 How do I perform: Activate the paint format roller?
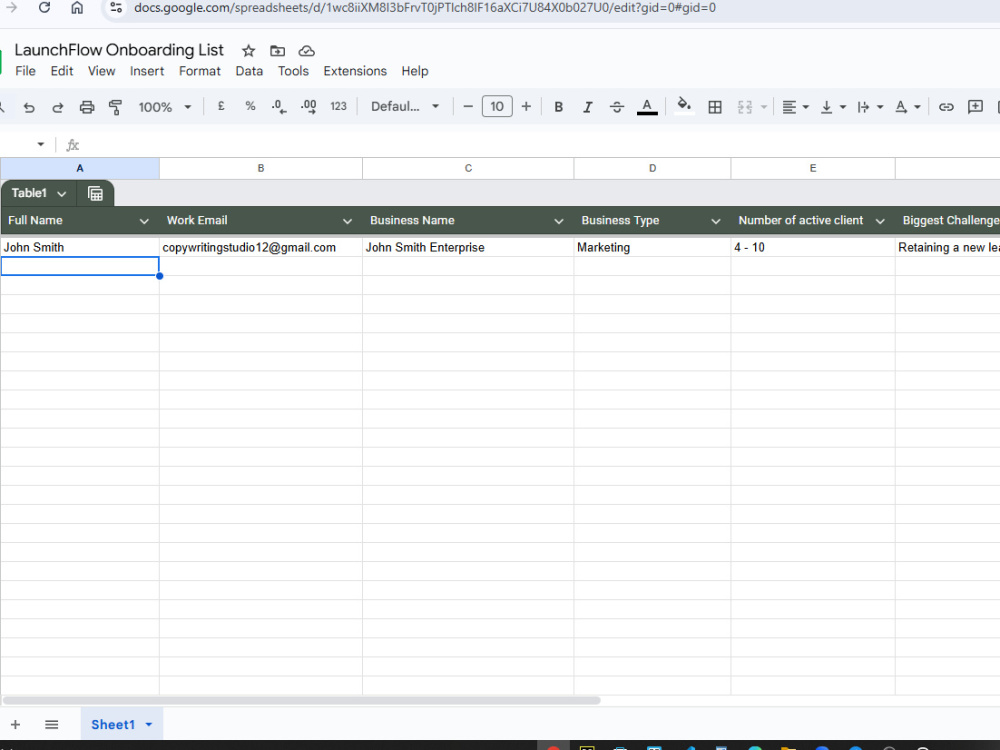115,107
